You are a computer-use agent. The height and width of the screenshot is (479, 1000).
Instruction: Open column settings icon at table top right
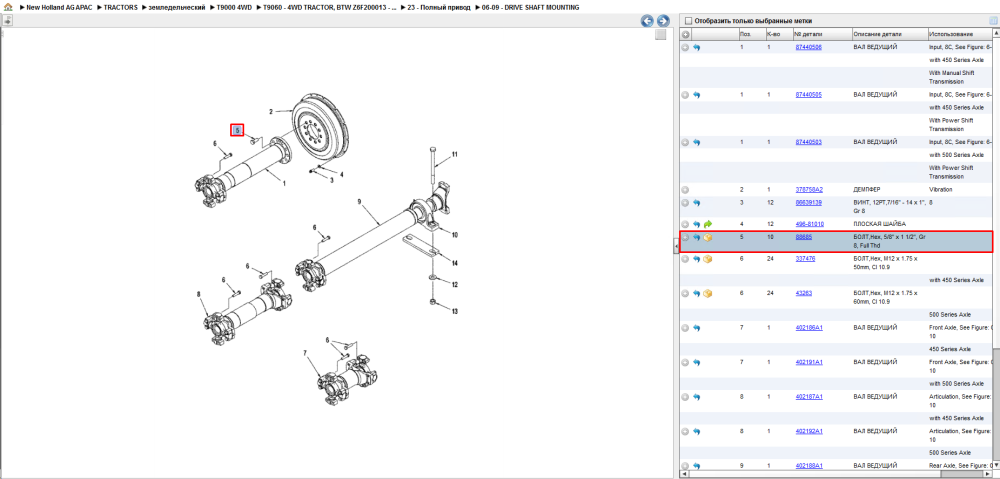(x=992, y=20)
